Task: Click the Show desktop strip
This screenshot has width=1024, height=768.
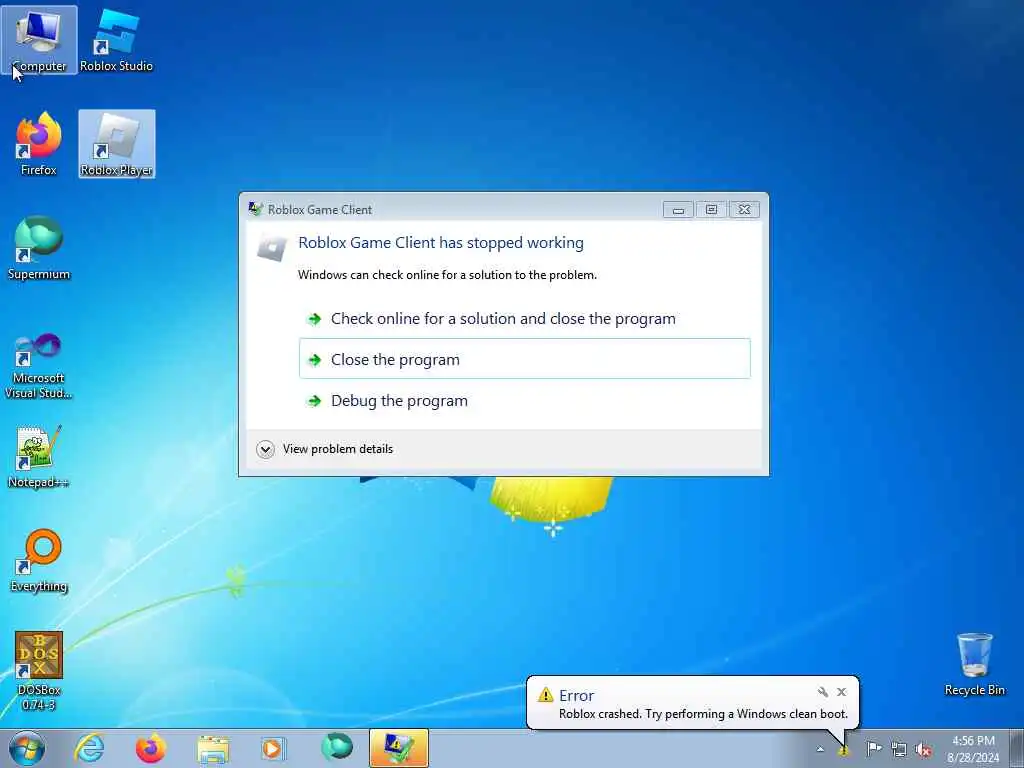Action: [1016, 748]
